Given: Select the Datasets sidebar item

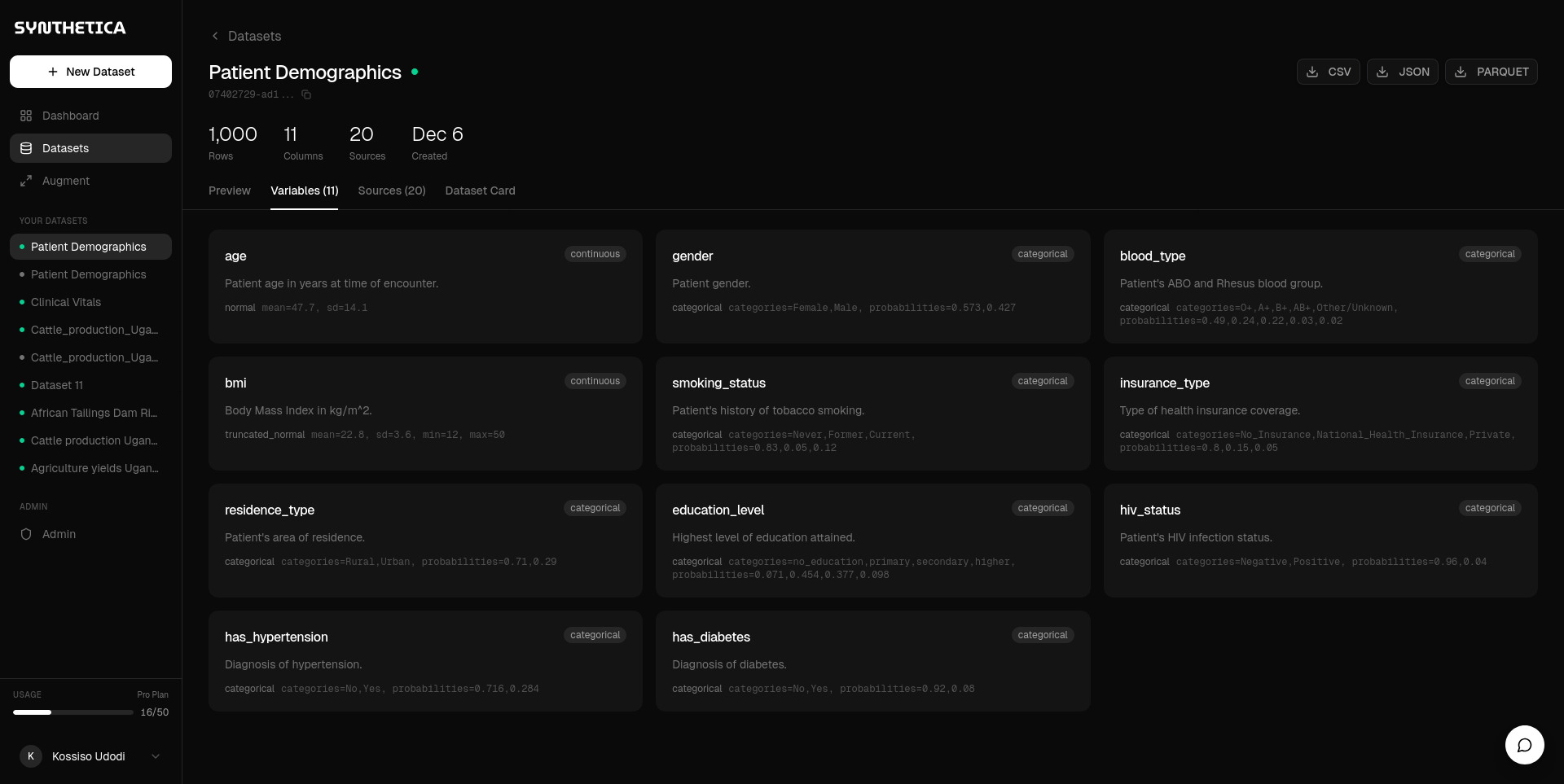Looking at the screenshot, I should pos(90,148).
